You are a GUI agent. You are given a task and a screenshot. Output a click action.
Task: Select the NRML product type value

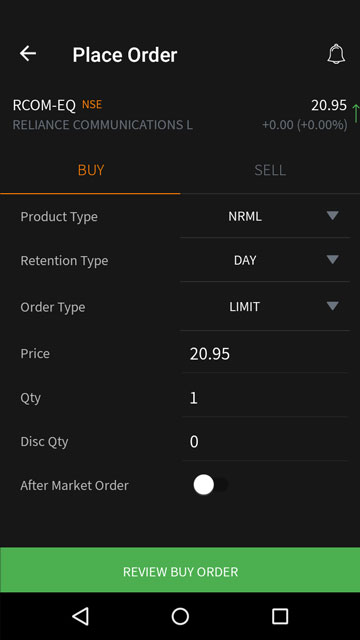245,216
